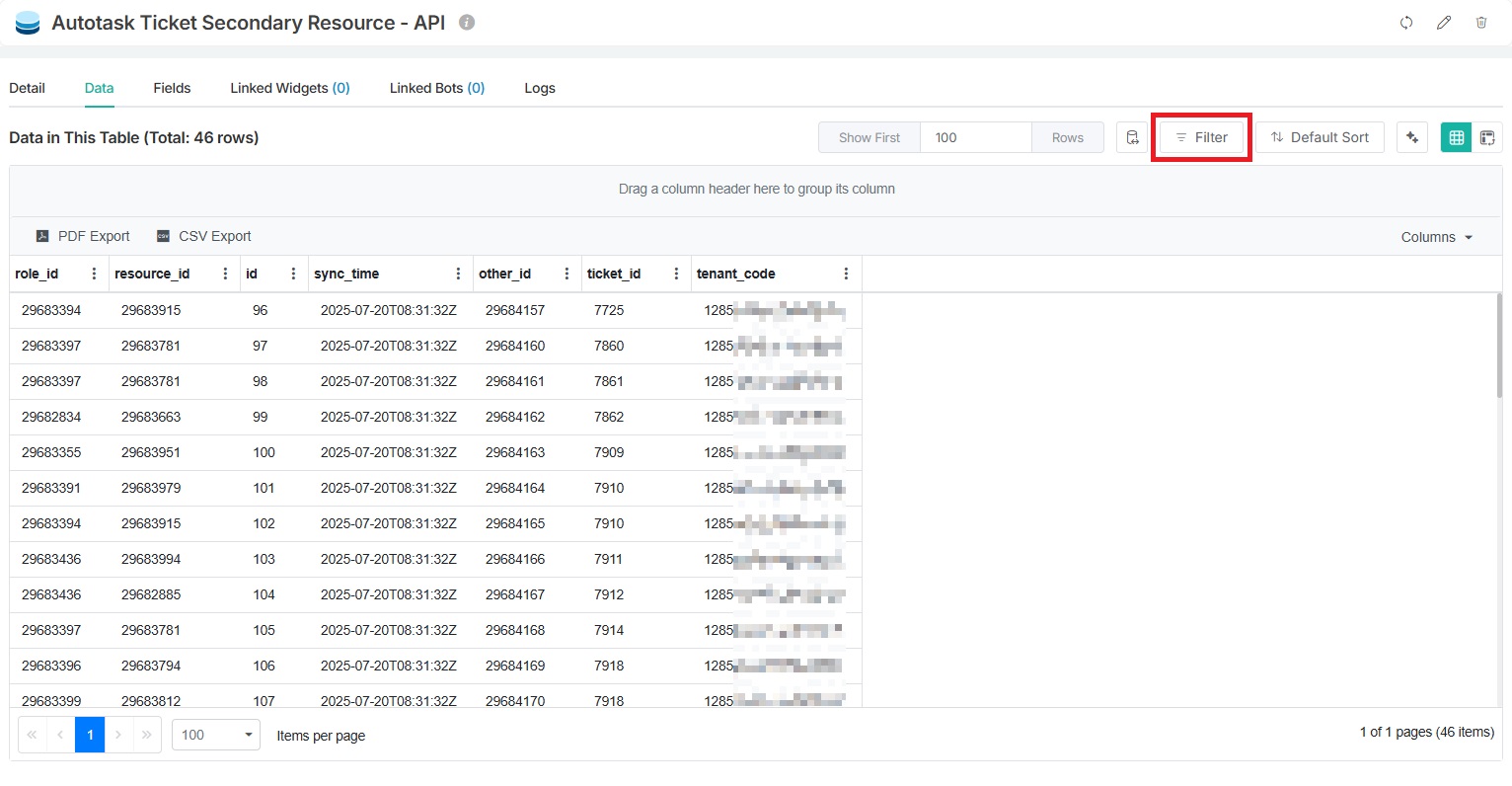Click the PDF Export button
The image size is (1512, 786).
[83, 236]
